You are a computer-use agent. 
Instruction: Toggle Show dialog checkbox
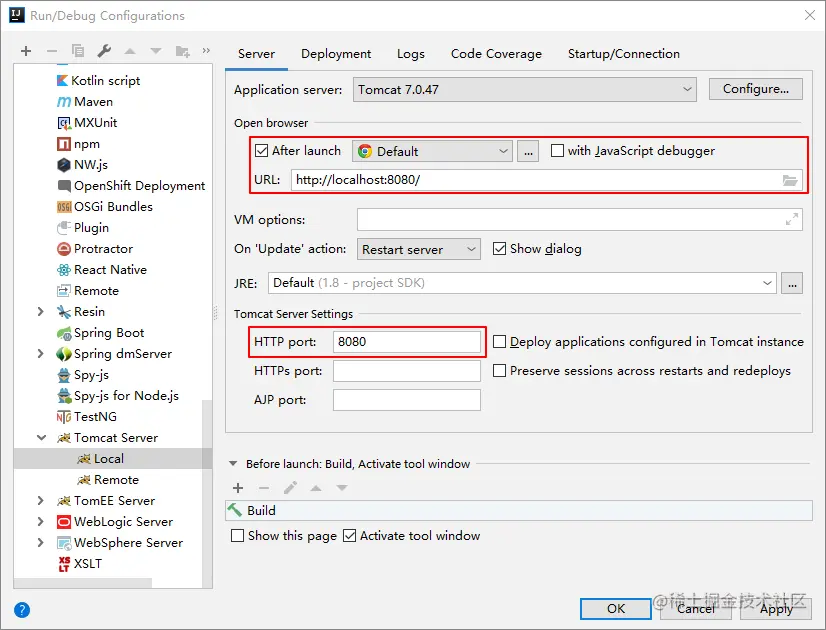coord(499,249)
